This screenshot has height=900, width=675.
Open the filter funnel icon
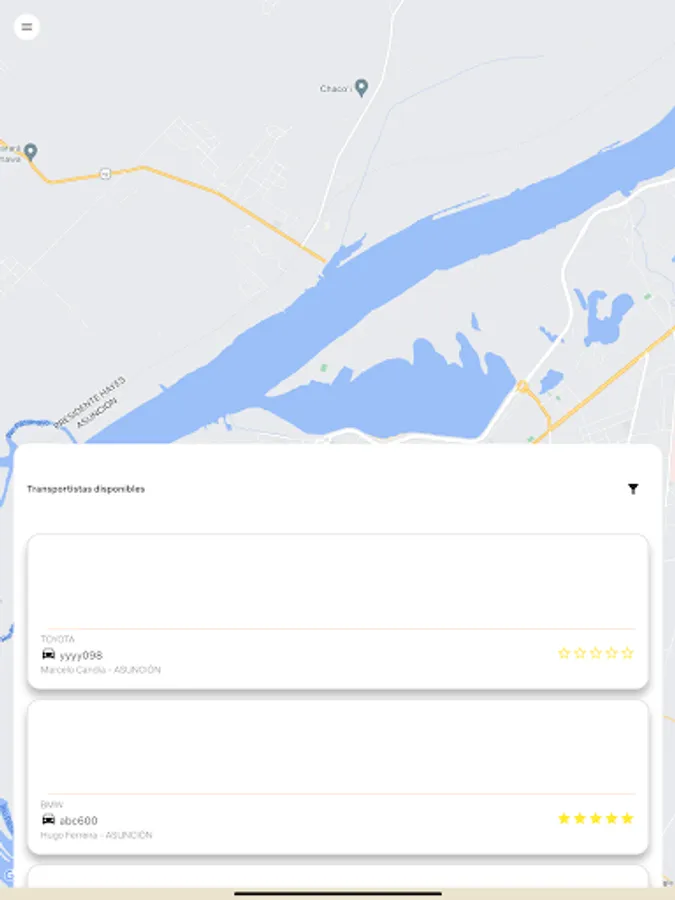point(633,488)
